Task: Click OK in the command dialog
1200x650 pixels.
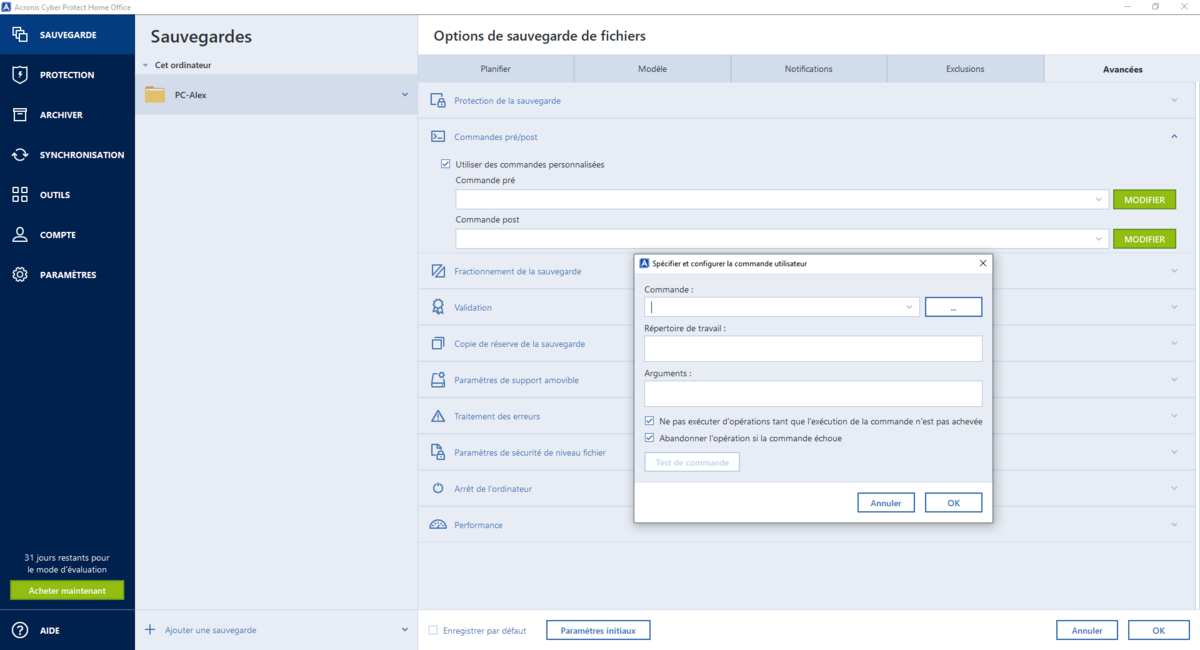Action: point(953,503)
